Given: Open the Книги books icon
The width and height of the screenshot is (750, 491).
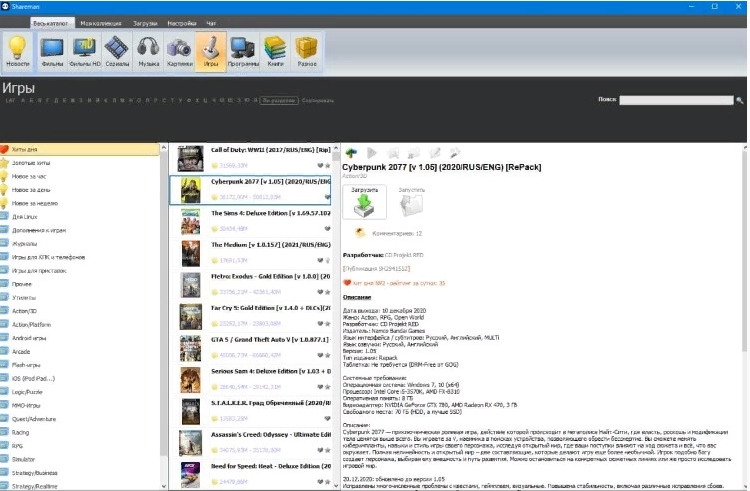Looking at the screenshot, I should 275,52.
